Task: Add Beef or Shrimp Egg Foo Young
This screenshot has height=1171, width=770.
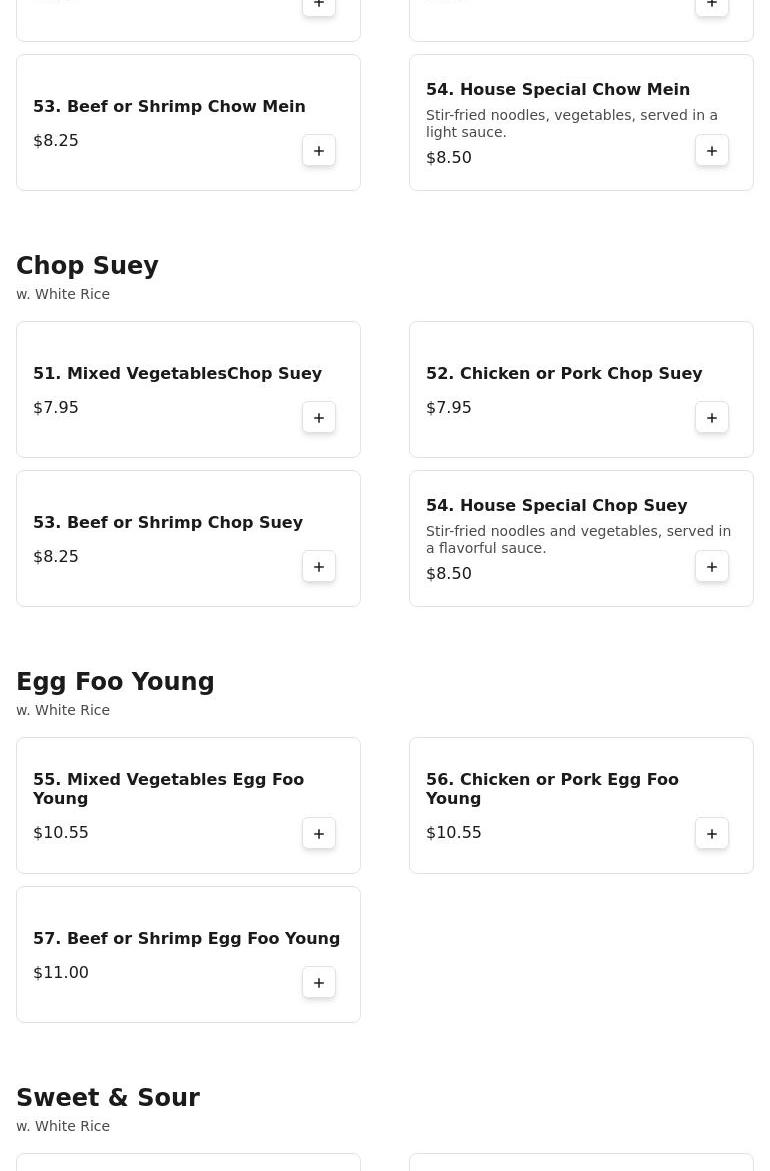Action: click(x=319, y=983)
